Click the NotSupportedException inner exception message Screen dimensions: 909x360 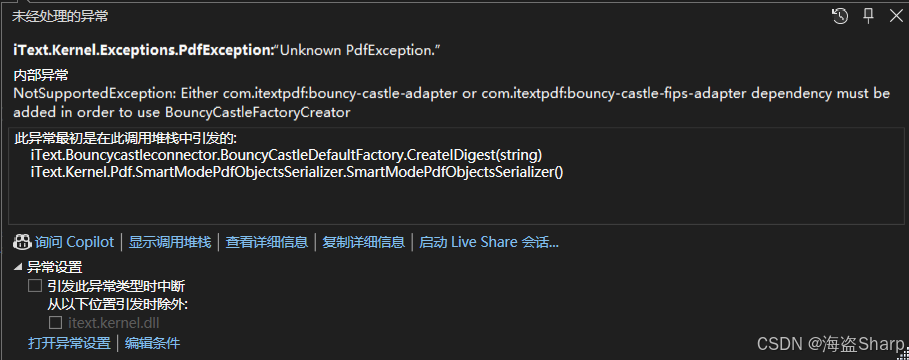pos(452,103)
